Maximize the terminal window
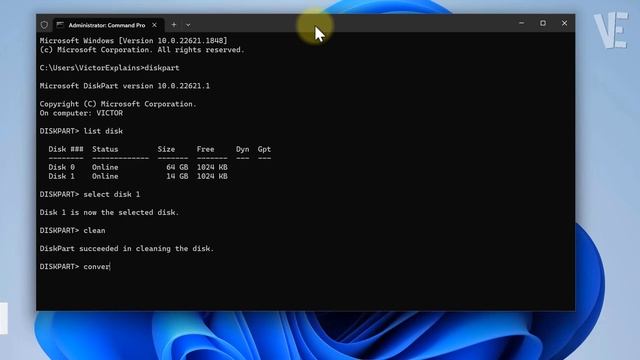Viewport: 640px width, 360px height. point(543,23)
